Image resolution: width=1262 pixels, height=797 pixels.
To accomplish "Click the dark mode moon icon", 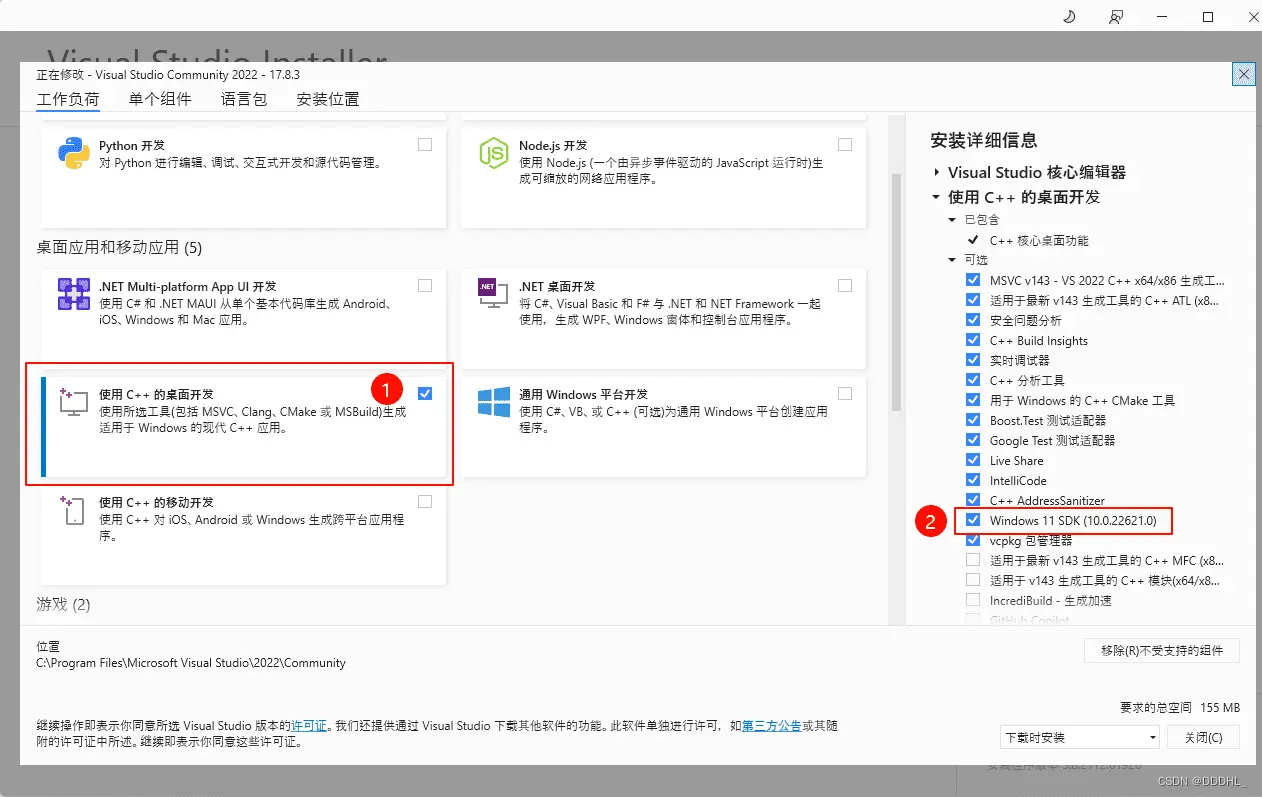I will tap(1069, 17).
